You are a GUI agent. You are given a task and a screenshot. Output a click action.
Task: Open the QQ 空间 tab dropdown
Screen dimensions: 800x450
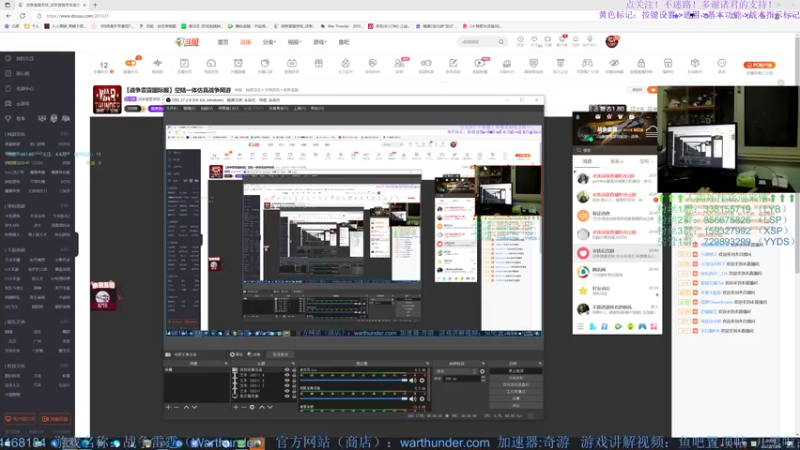pyautogui.click(x=646, y=161)
